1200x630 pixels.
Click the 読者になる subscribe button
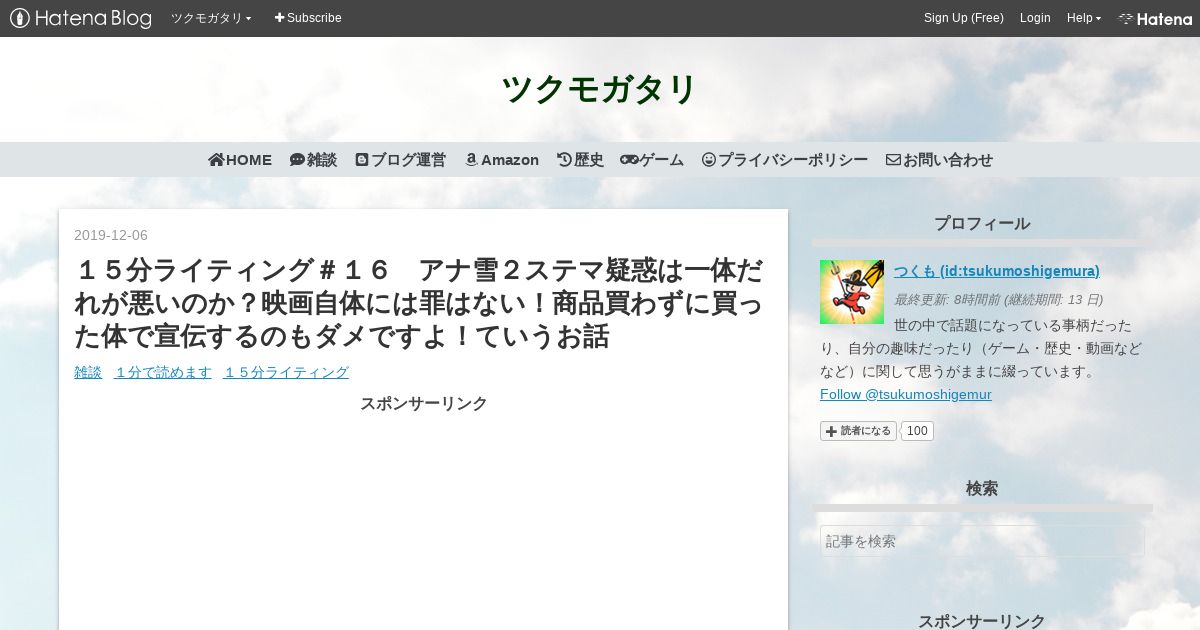[858, 431]
